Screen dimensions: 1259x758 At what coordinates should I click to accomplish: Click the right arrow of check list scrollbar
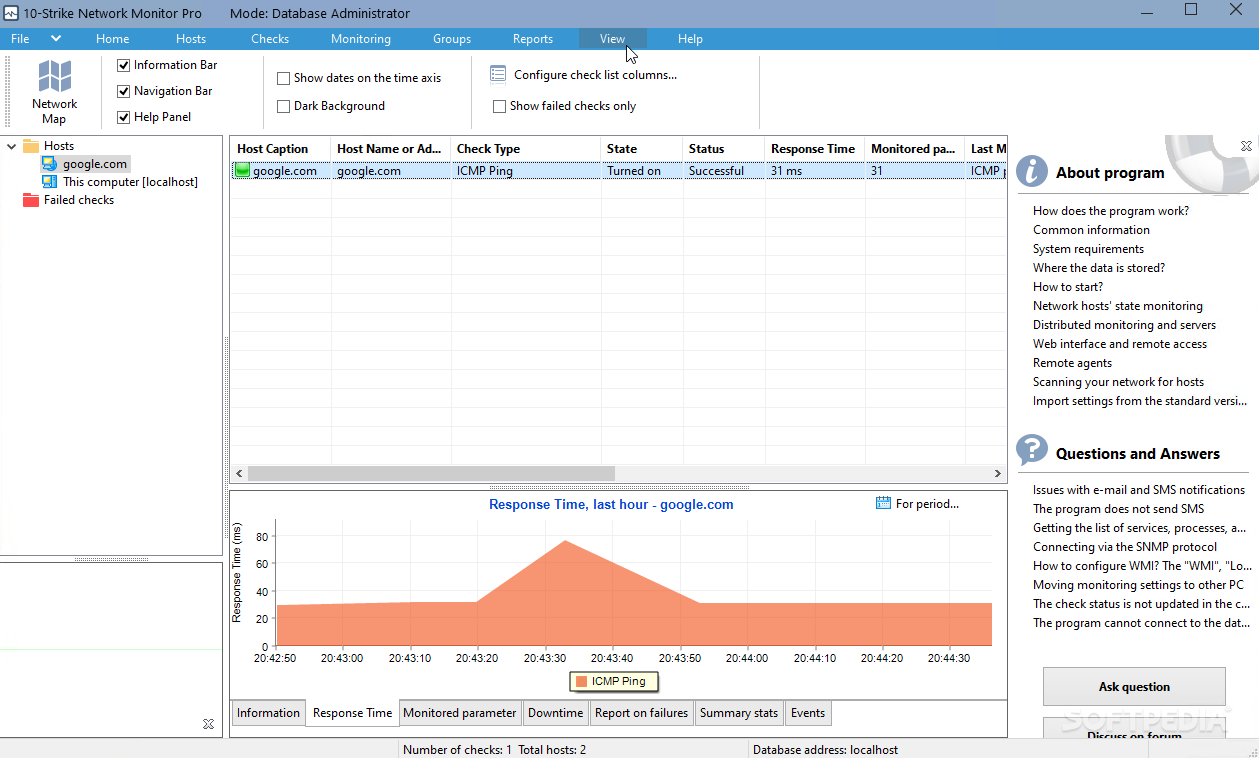998,473
